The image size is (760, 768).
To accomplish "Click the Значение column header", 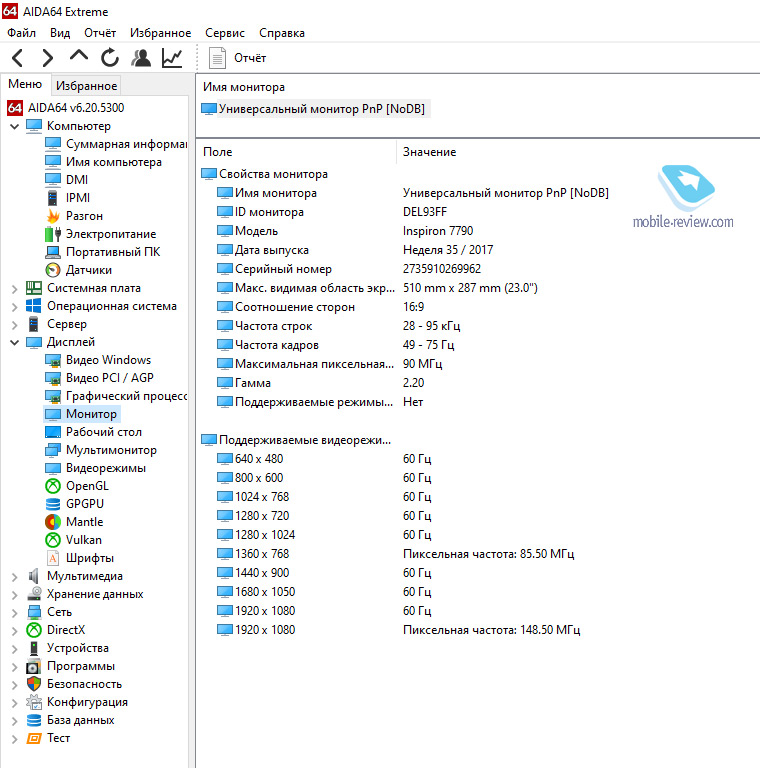I will (x=430, y=152).
